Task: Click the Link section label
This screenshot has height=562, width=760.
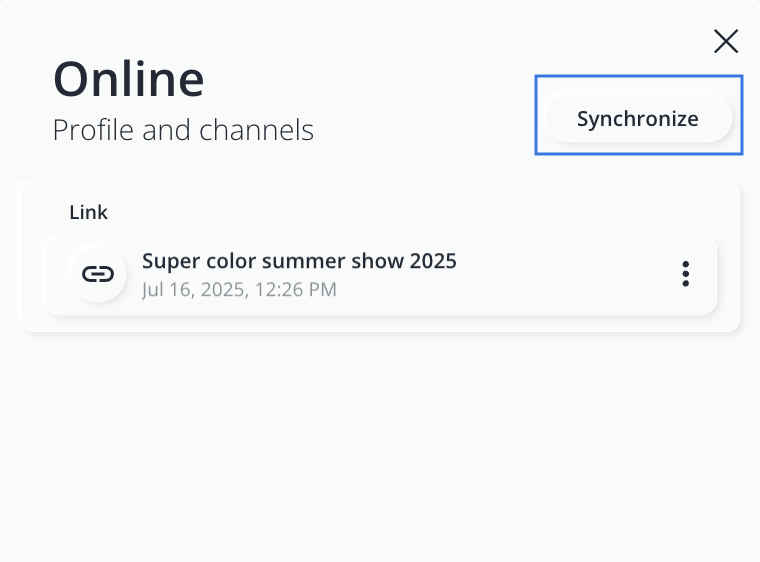Action: 88,212
